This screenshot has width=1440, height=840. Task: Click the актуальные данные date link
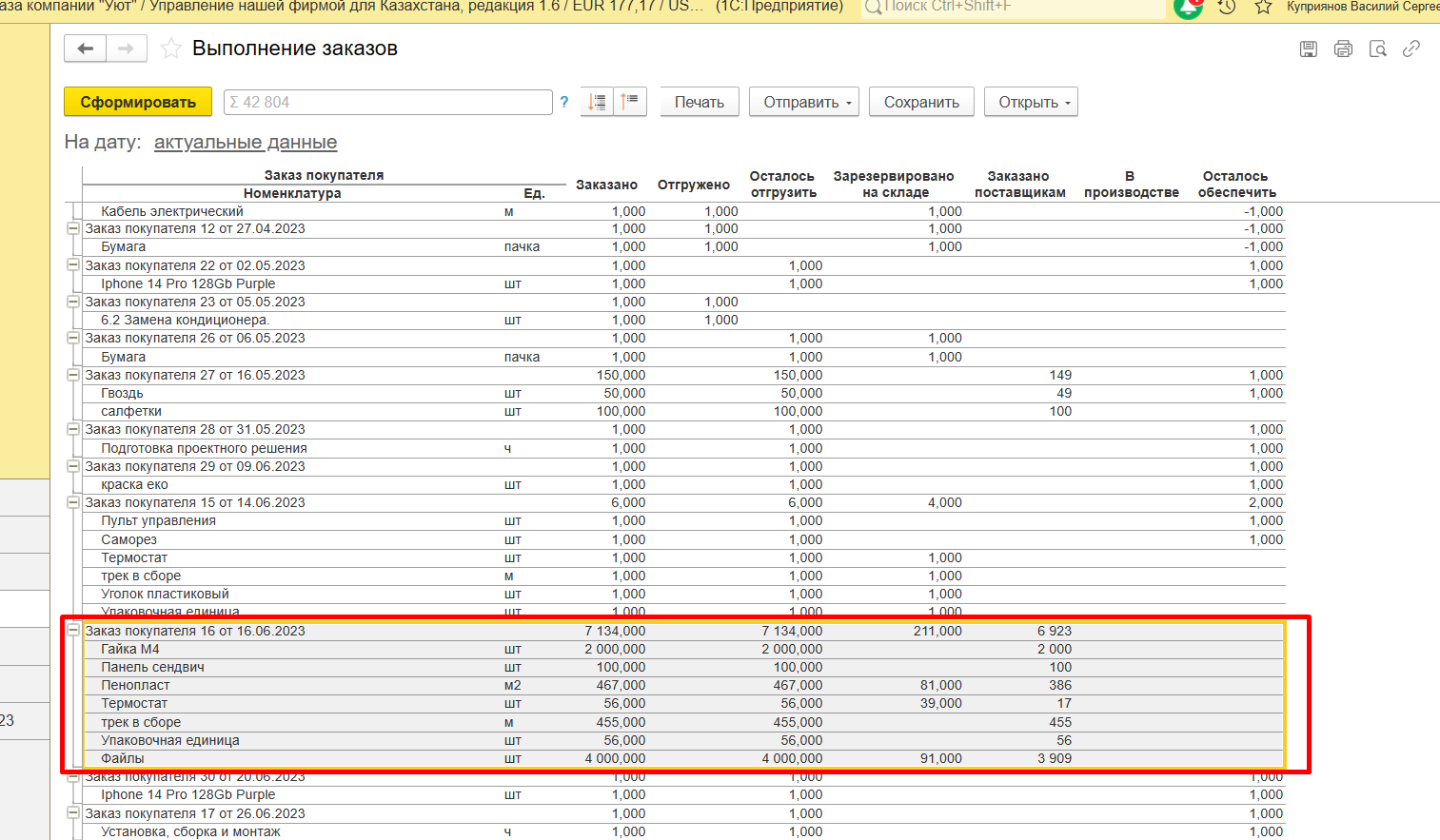246,142
